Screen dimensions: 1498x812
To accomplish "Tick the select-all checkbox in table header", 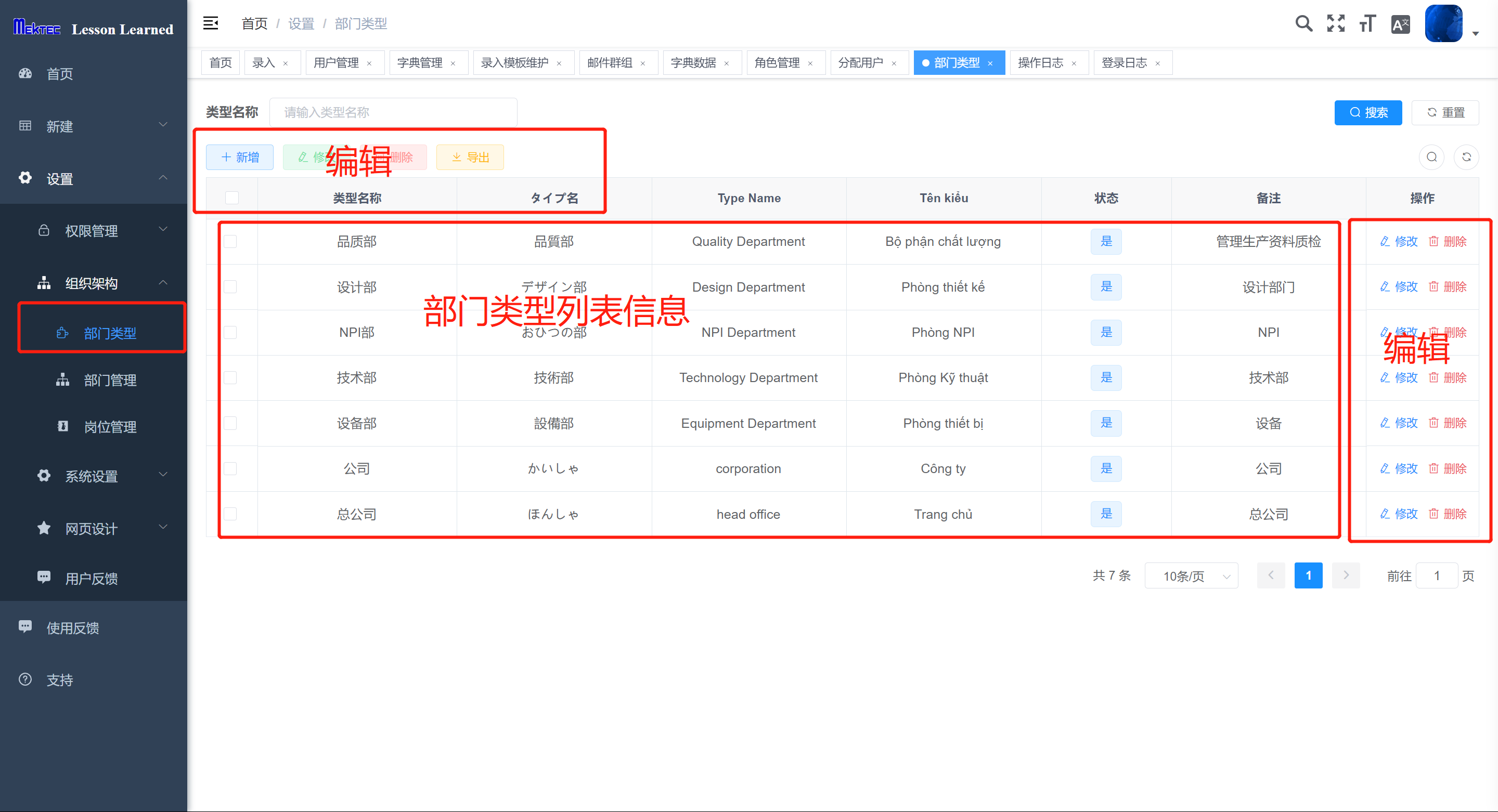I will (x=232, y=198).
